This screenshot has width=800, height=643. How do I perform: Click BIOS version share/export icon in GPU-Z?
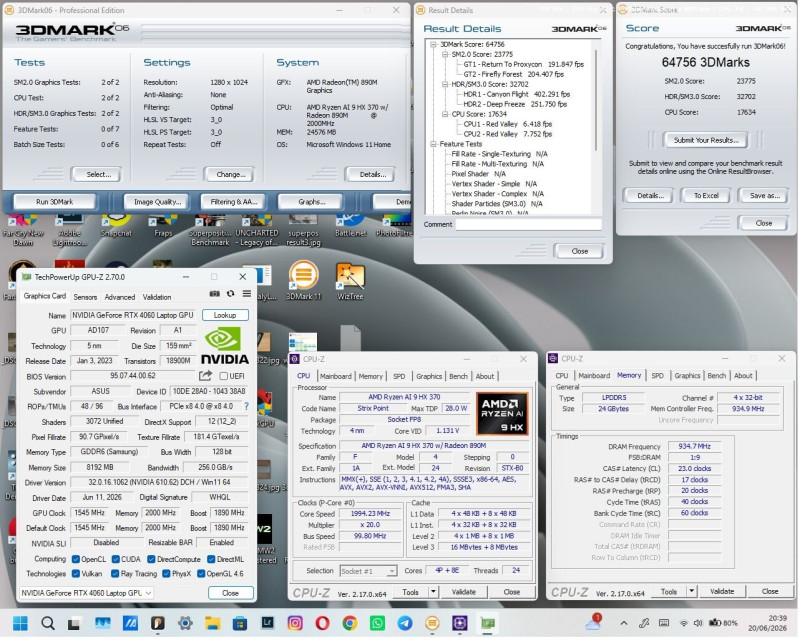click(205, 377)
